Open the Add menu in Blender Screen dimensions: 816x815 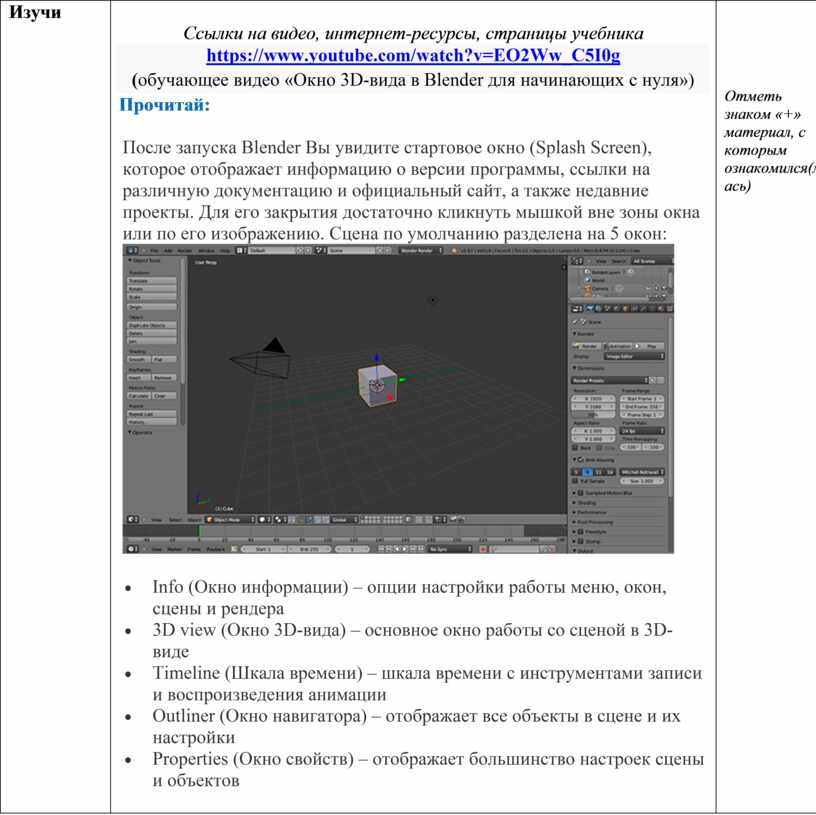coord(168,250)
